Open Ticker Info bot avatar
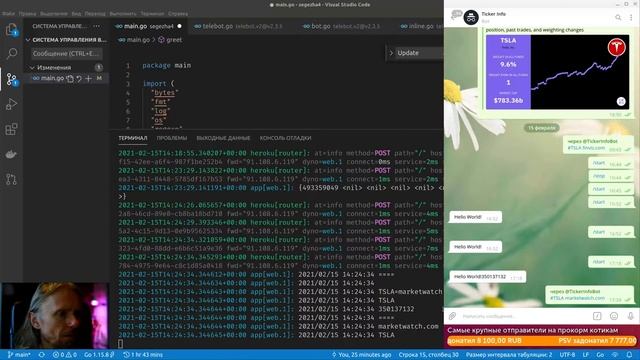This screenshot has height=360, width=640. (471, 18)
